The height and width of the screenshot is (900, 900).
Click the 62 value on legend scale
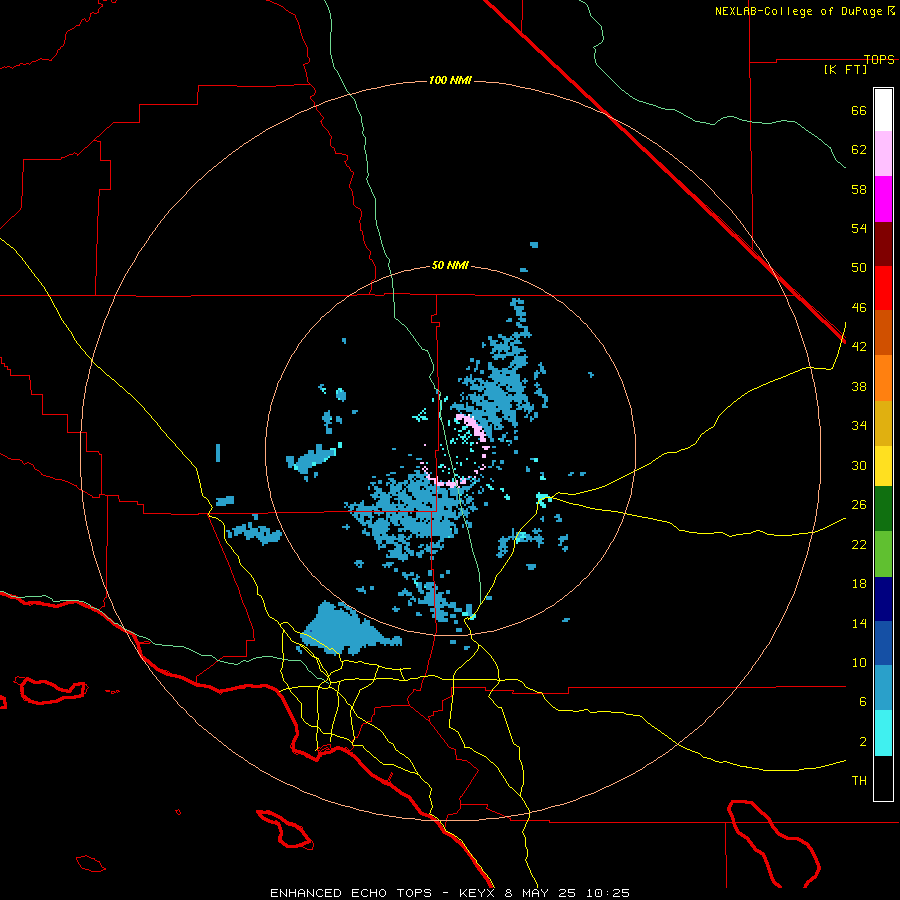tap(859, 150)
